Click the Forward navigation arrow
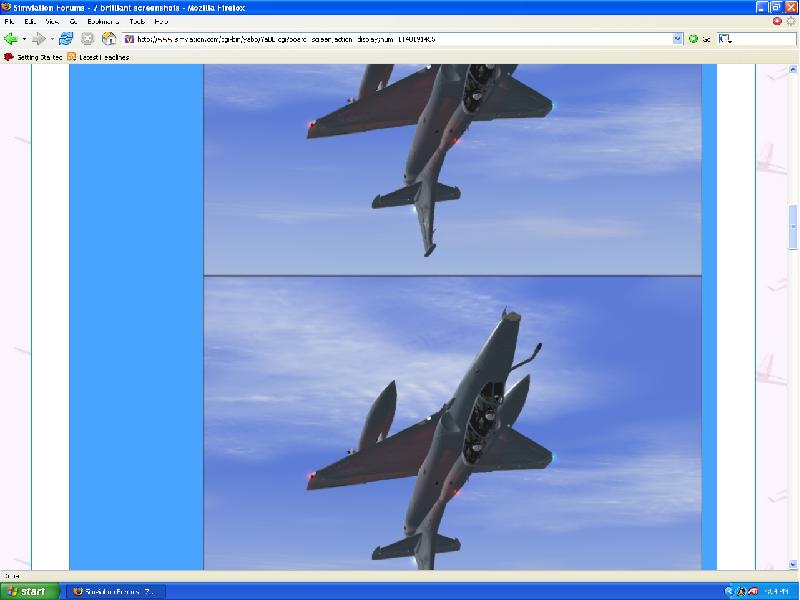This screenshot has width=800, height=600. [39, 39]
